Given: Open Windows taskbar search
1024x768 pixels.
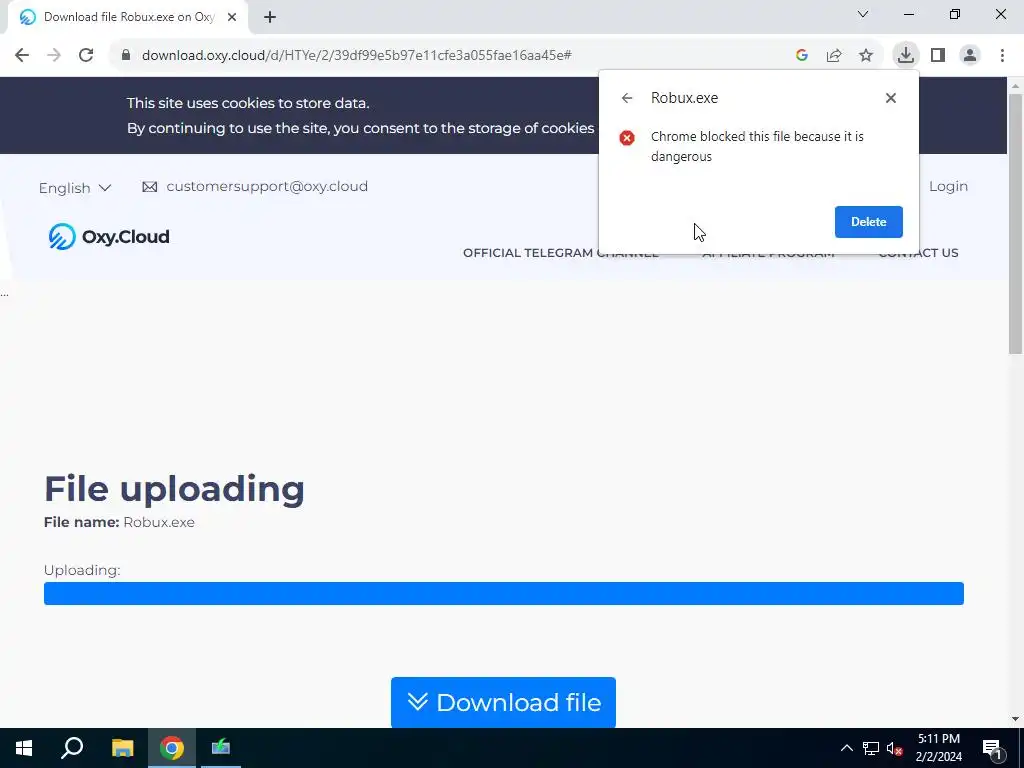Looking at the screenshot, I should click(72, 748).
